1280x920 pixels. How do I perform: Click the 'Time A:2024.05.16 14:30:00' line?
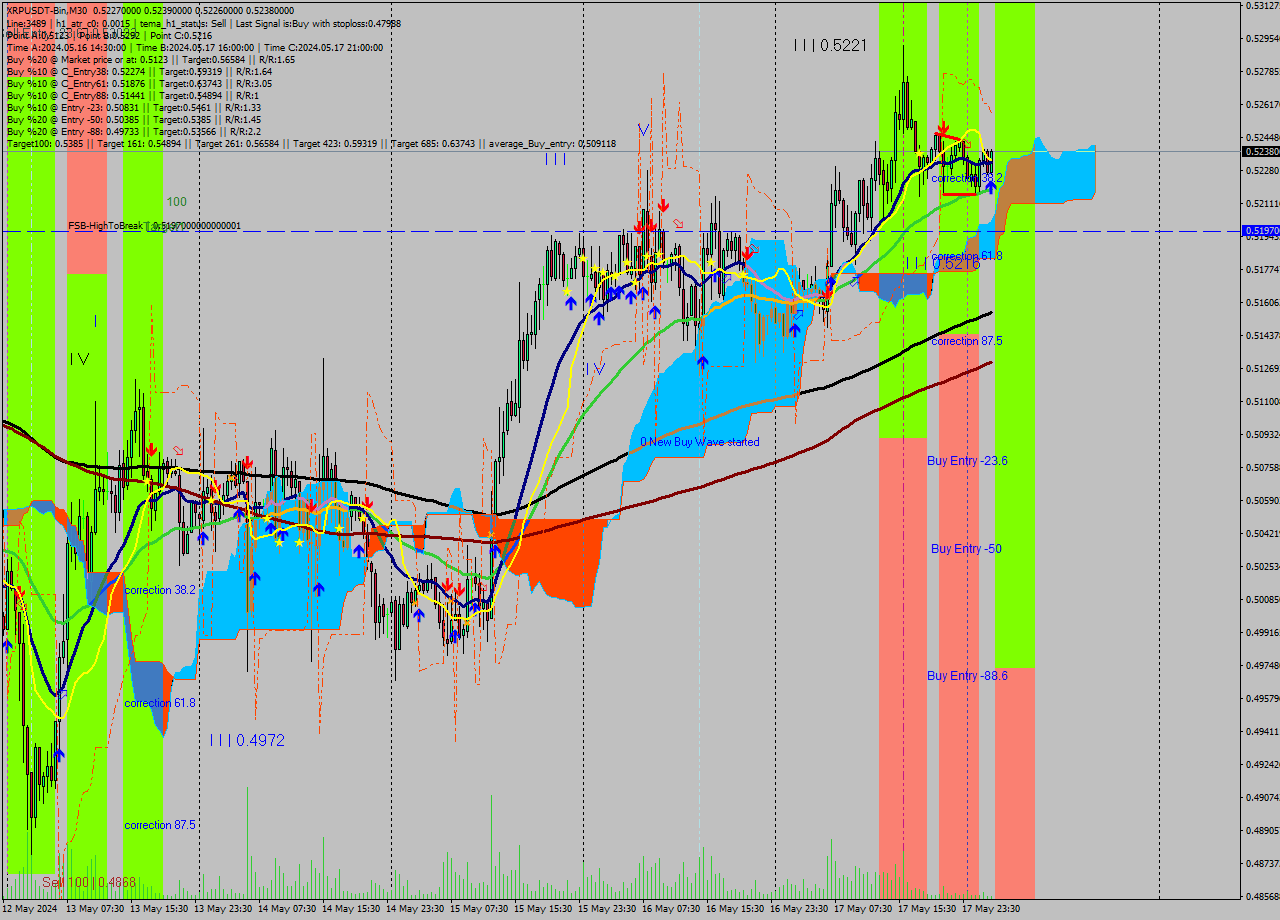[x=66, y=47]
